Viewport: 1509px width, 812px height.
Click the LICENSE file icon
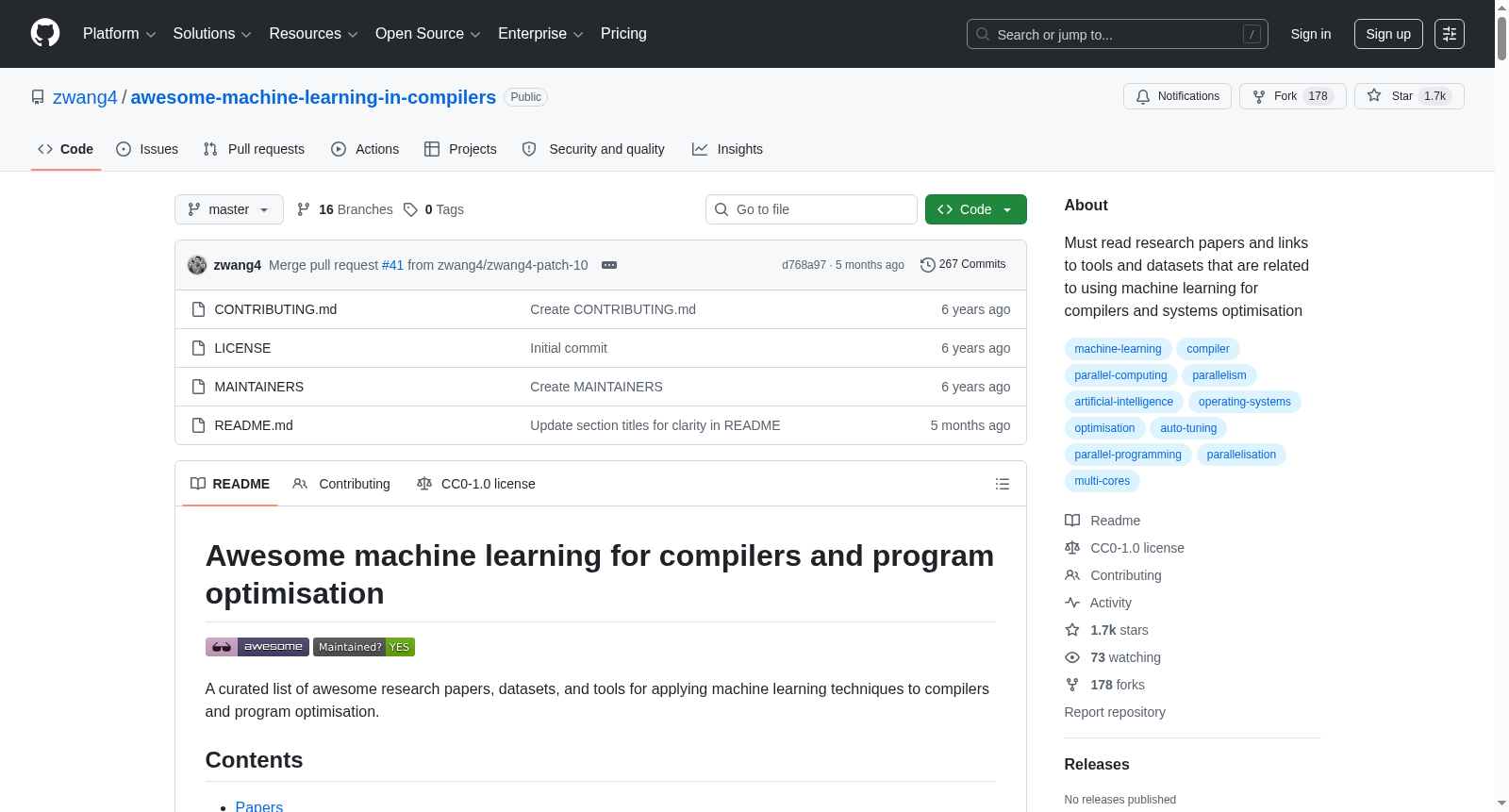click(x=198, y=348)
